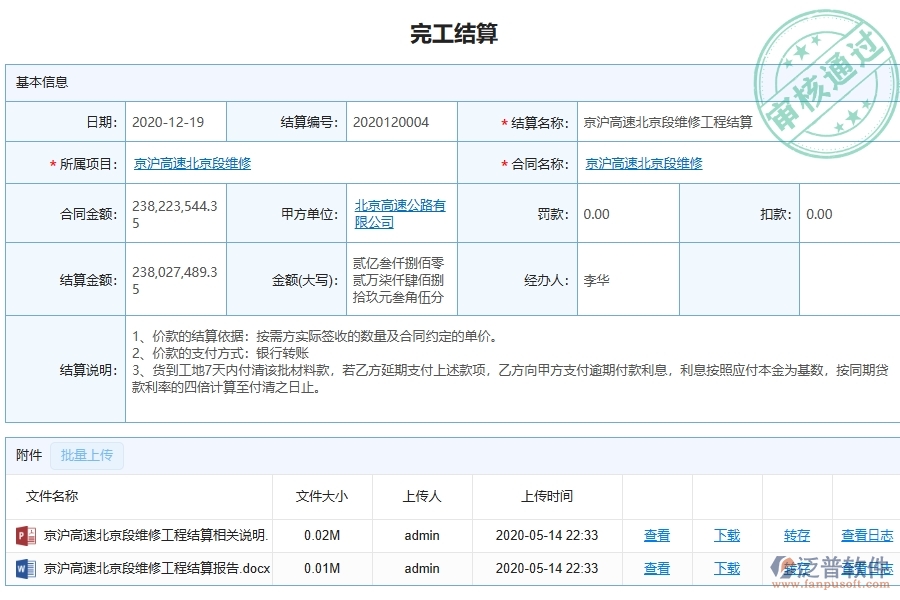900x600 pixels.
Task: Click the red asterisk beside 合同名称
Action: point(502,163)
